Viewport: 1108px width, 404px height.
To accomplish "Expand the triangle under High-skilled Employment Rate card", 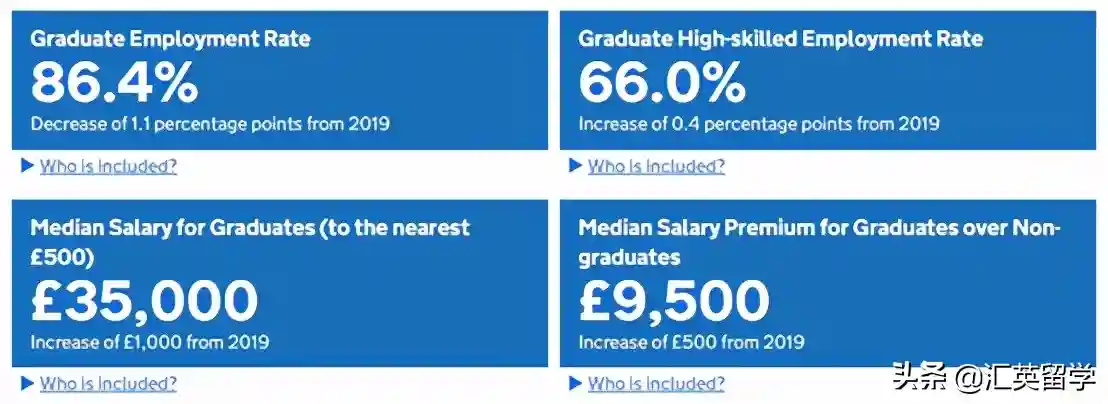I will pos(575,166).
